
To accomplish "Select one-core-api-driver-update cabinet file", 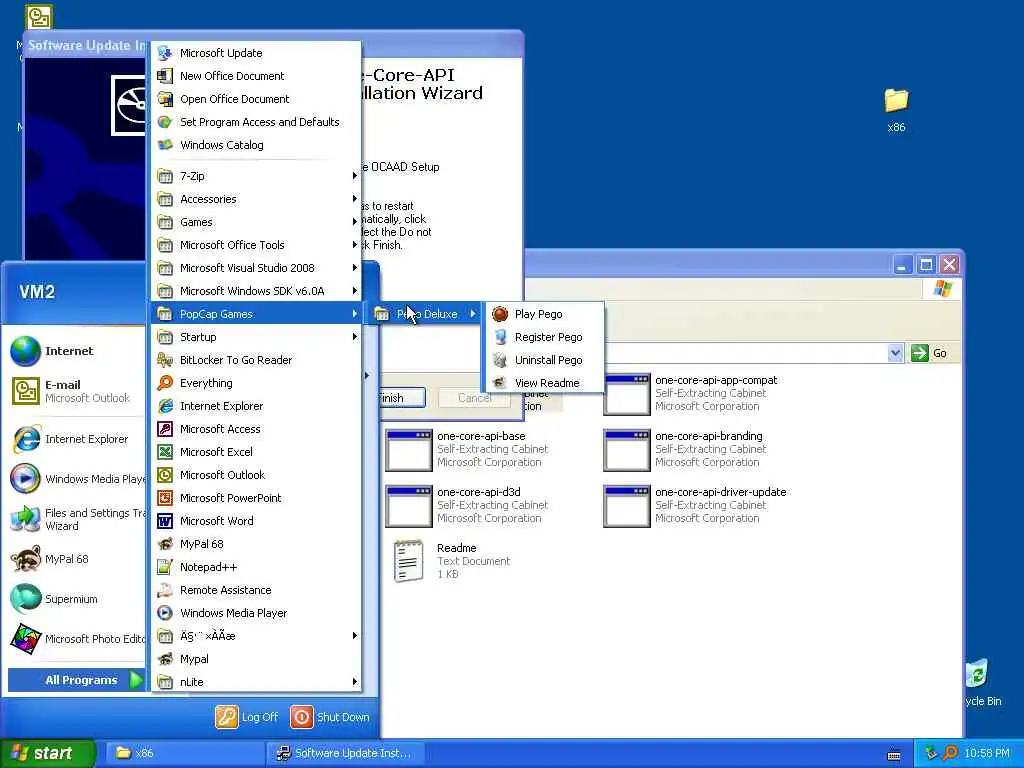I will (x=695, y=505).
